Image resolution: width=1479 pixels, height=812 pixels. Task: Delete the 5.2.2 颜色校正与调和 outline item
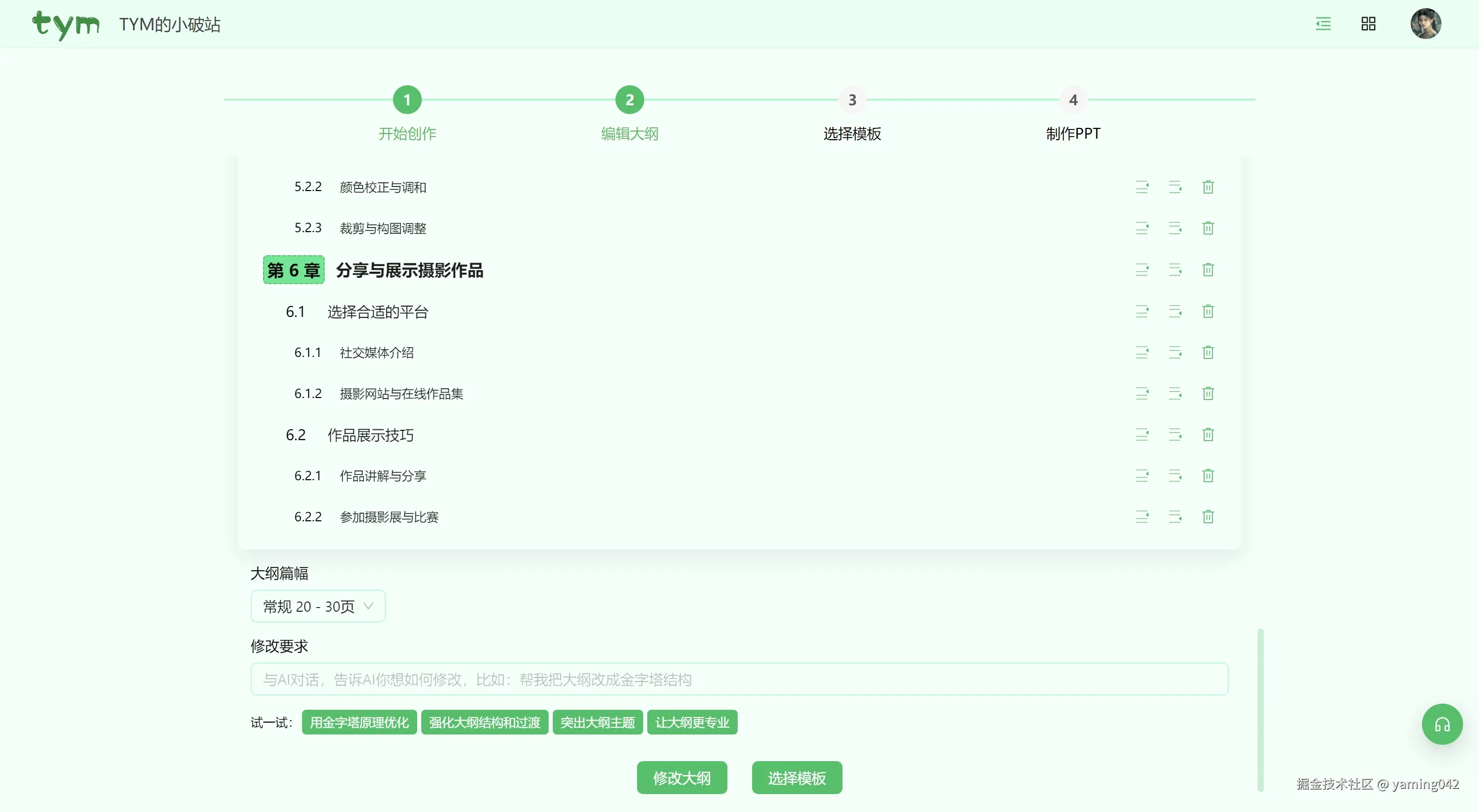point(1207,187)
